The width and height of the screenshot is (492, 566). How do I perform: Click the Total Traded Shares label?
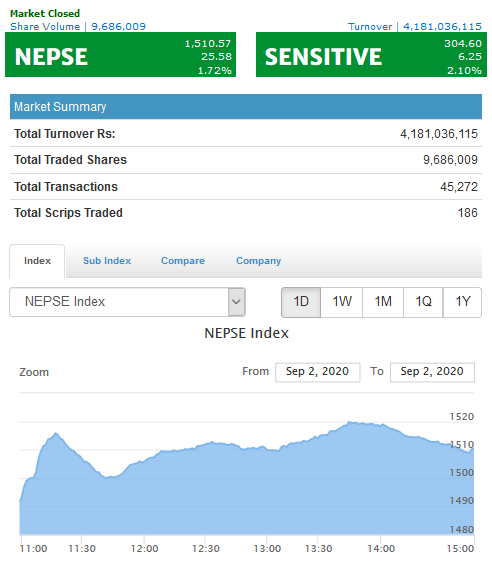[70, 160]
